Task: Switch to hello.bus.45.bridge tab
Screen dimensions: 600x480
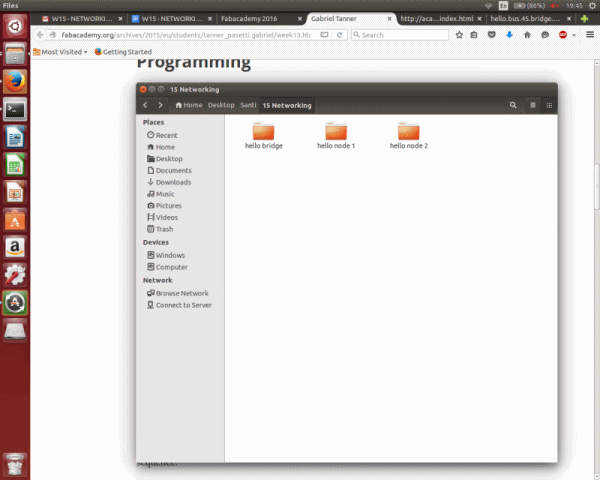Action: pos(525,19)
